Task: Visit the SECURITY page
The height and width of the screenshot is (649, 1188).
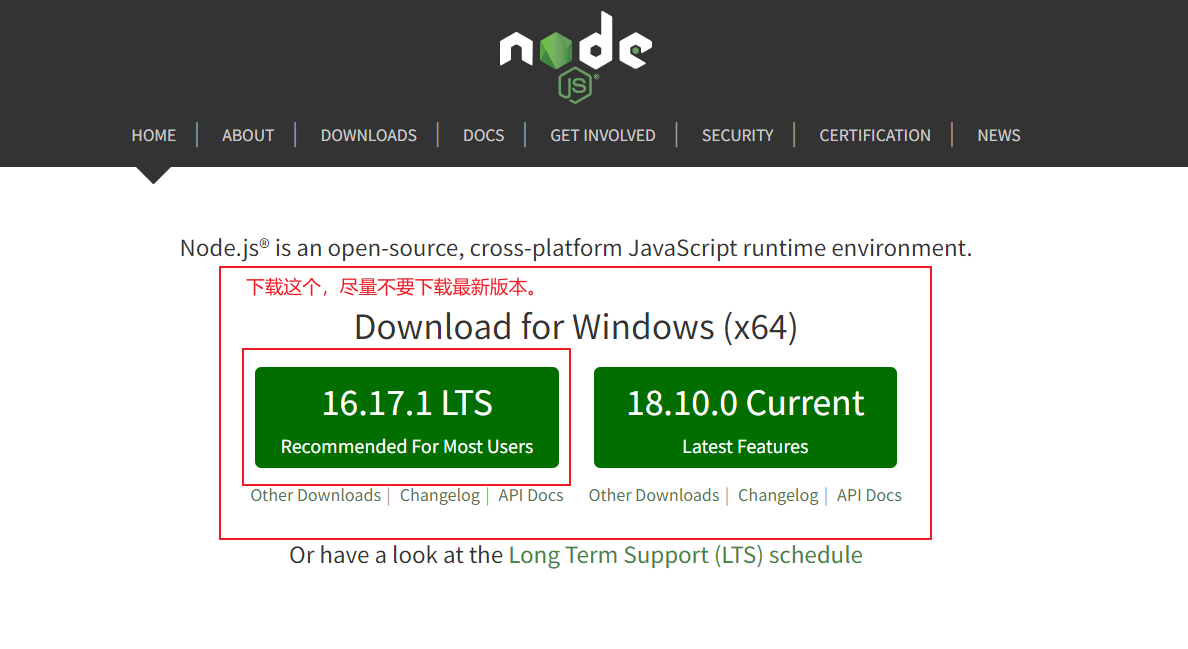Action: pyautogui.click(x=737, y=136)
